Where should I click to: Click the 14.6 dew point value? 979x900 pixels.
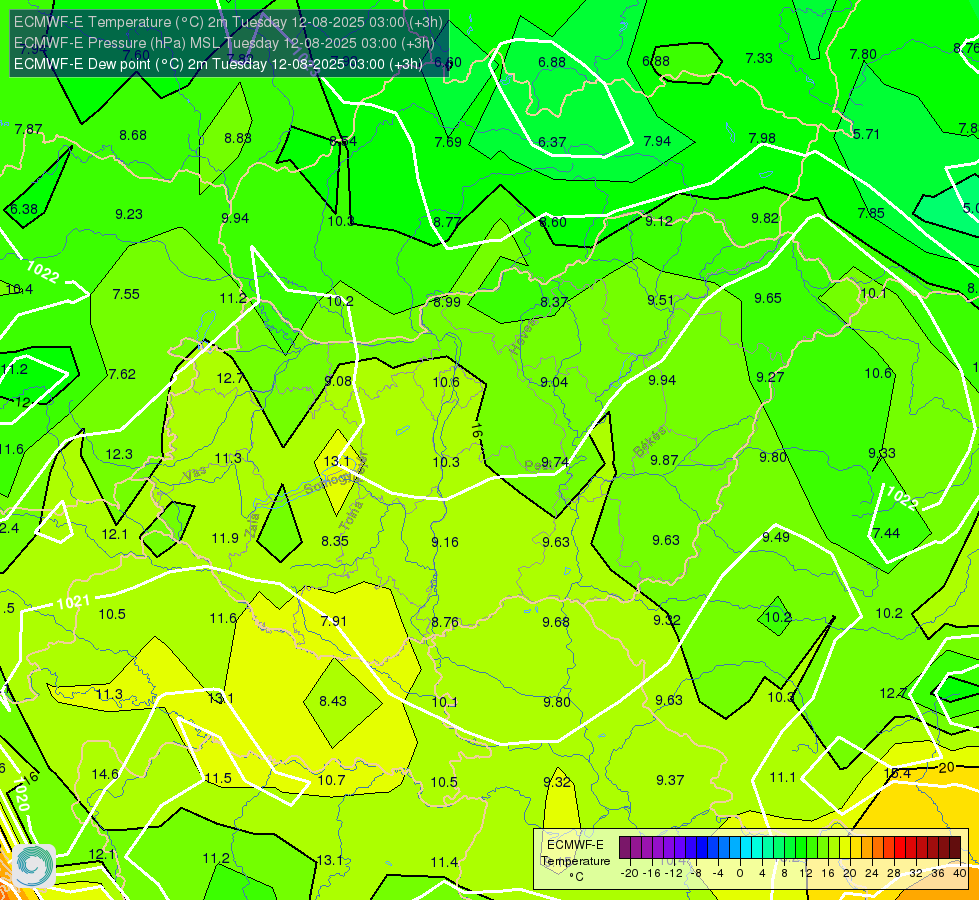click(105, 774)
